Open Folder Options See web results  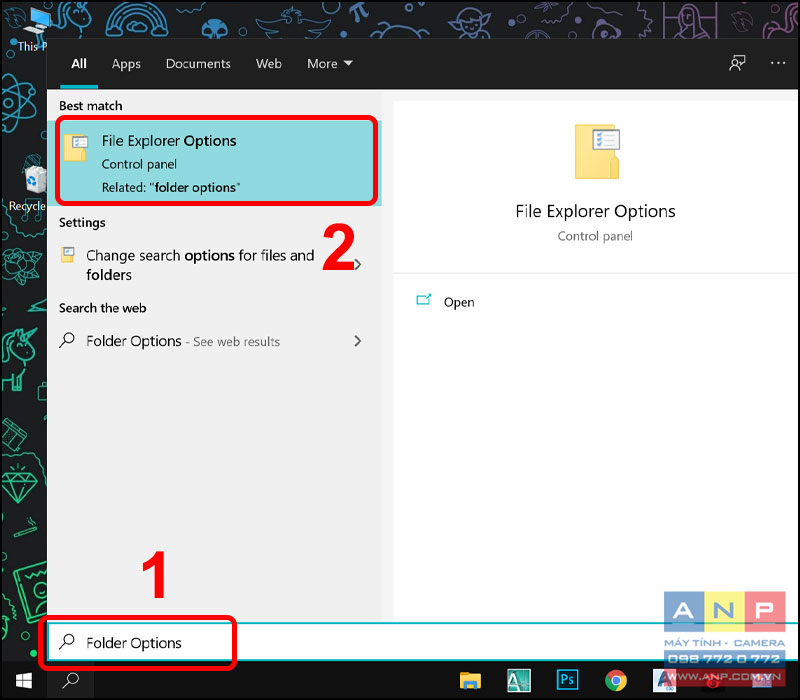(x=214, y=341)
